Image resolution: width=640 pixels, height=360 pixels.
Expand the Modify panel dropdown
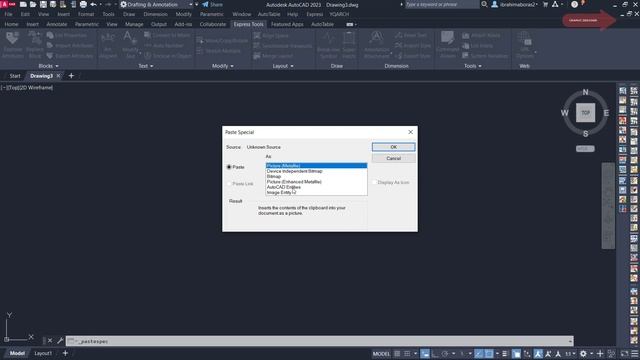click(222, 66)
